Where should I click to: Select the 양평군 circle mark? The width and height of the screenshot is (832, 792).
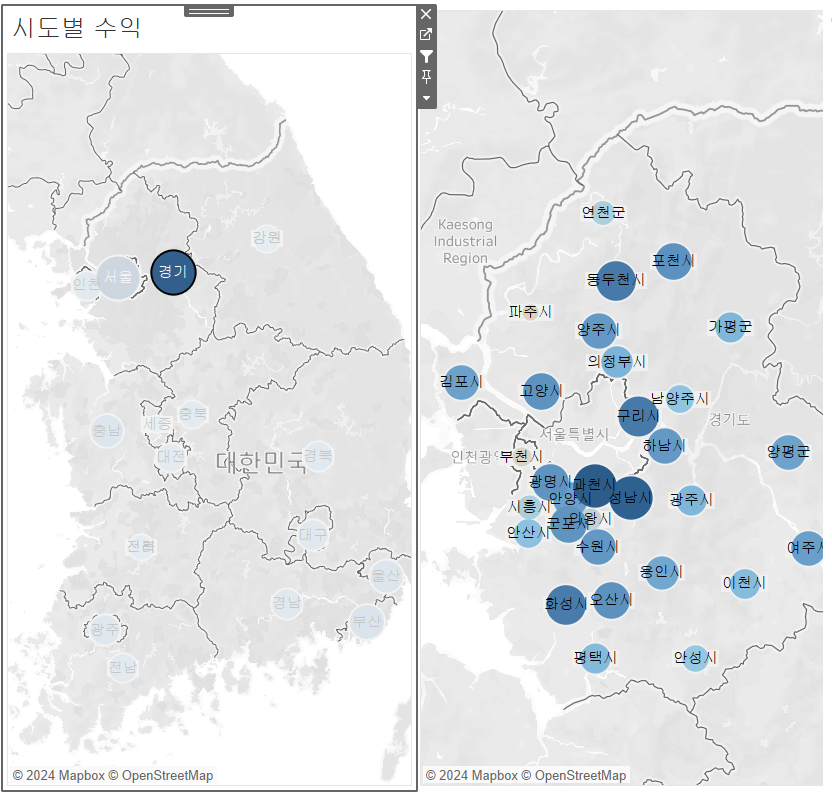(x=788, y=452)
